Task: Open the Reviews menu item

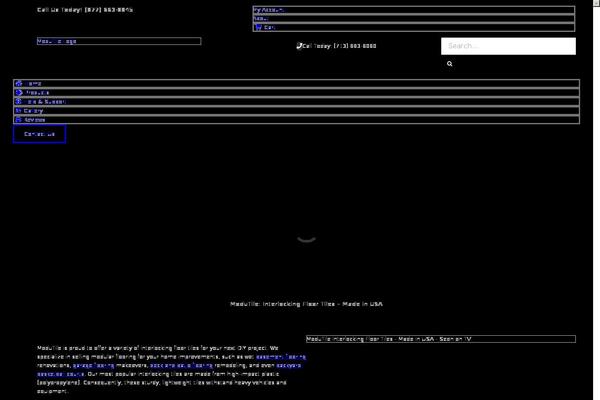Action: tap(297, 120)
